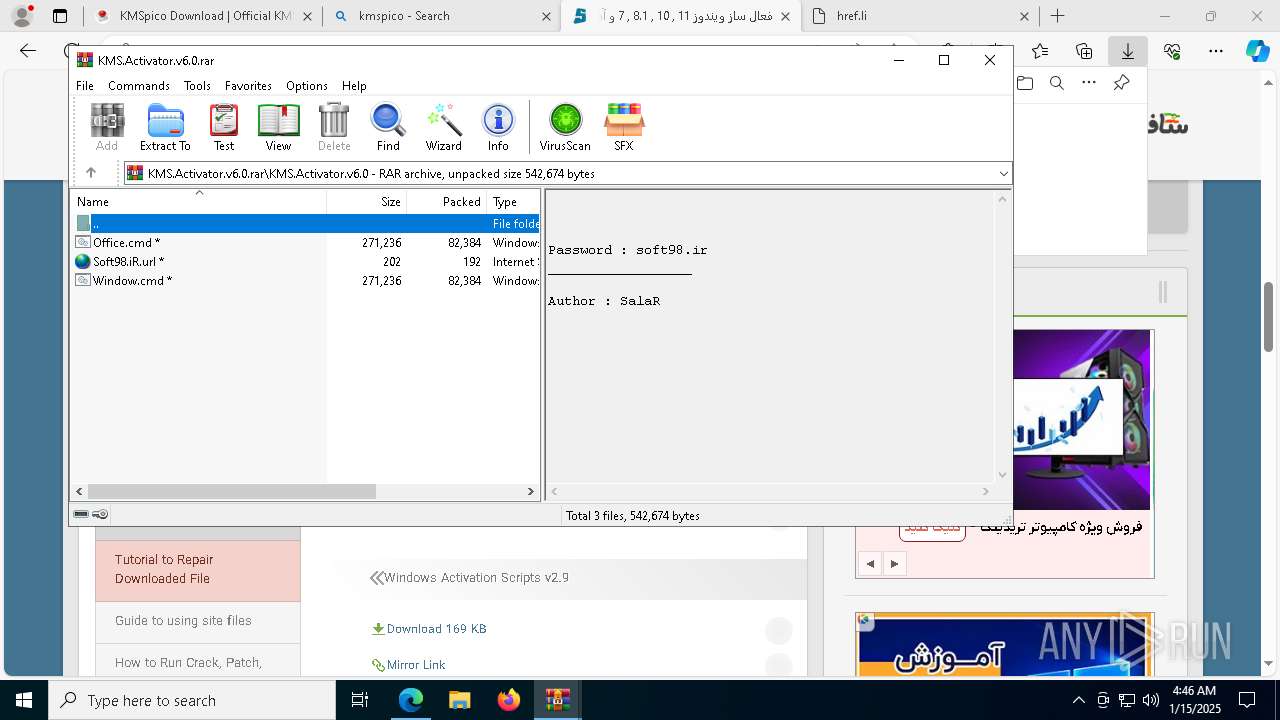Viewport: 1280px width, 720px height.
Task: Open Guide to using site files
Action: [183, 621]
